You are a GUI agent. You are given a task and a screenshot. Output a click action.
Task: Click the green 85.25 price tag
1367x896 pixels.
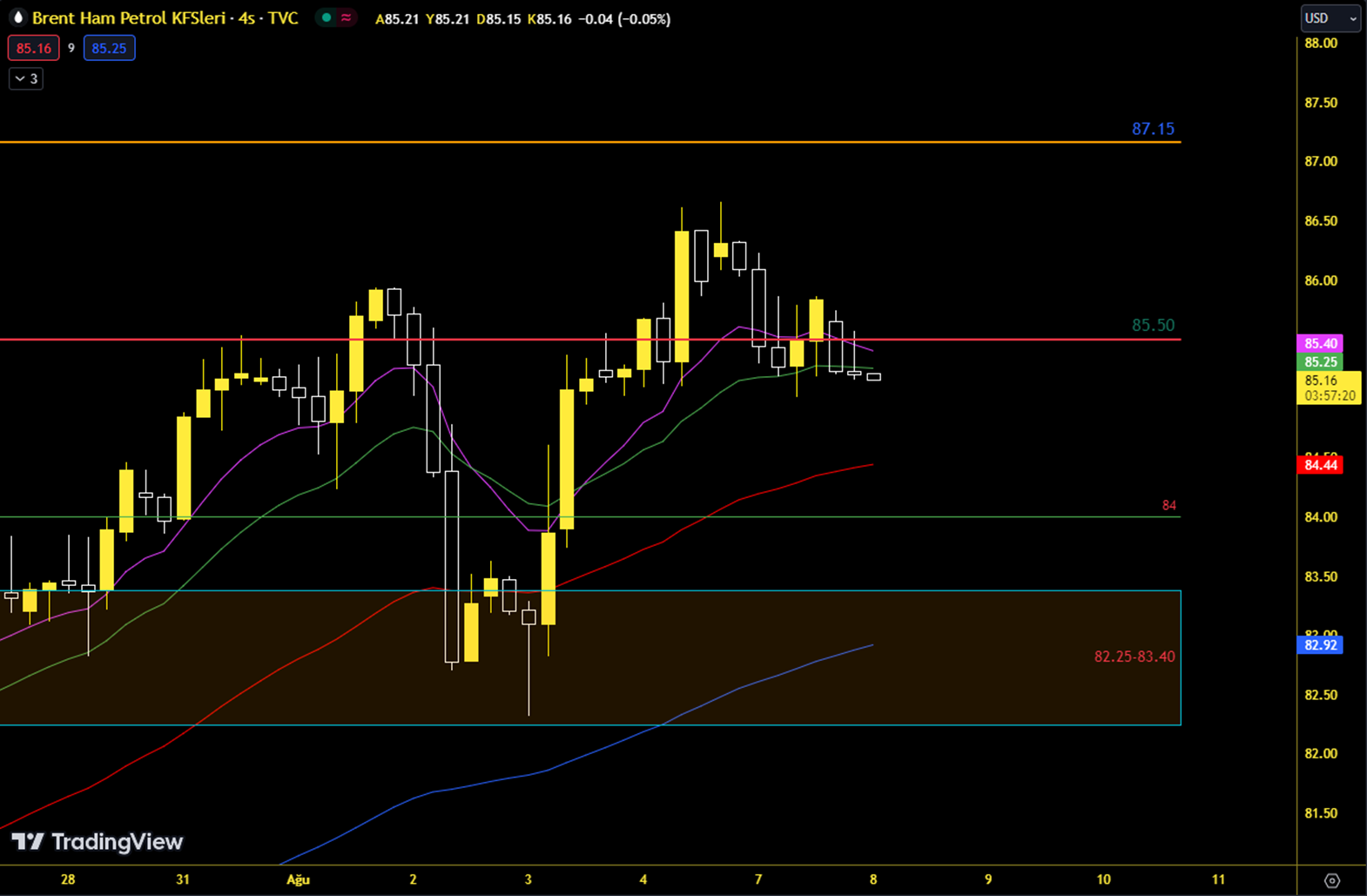[1320, 362]
